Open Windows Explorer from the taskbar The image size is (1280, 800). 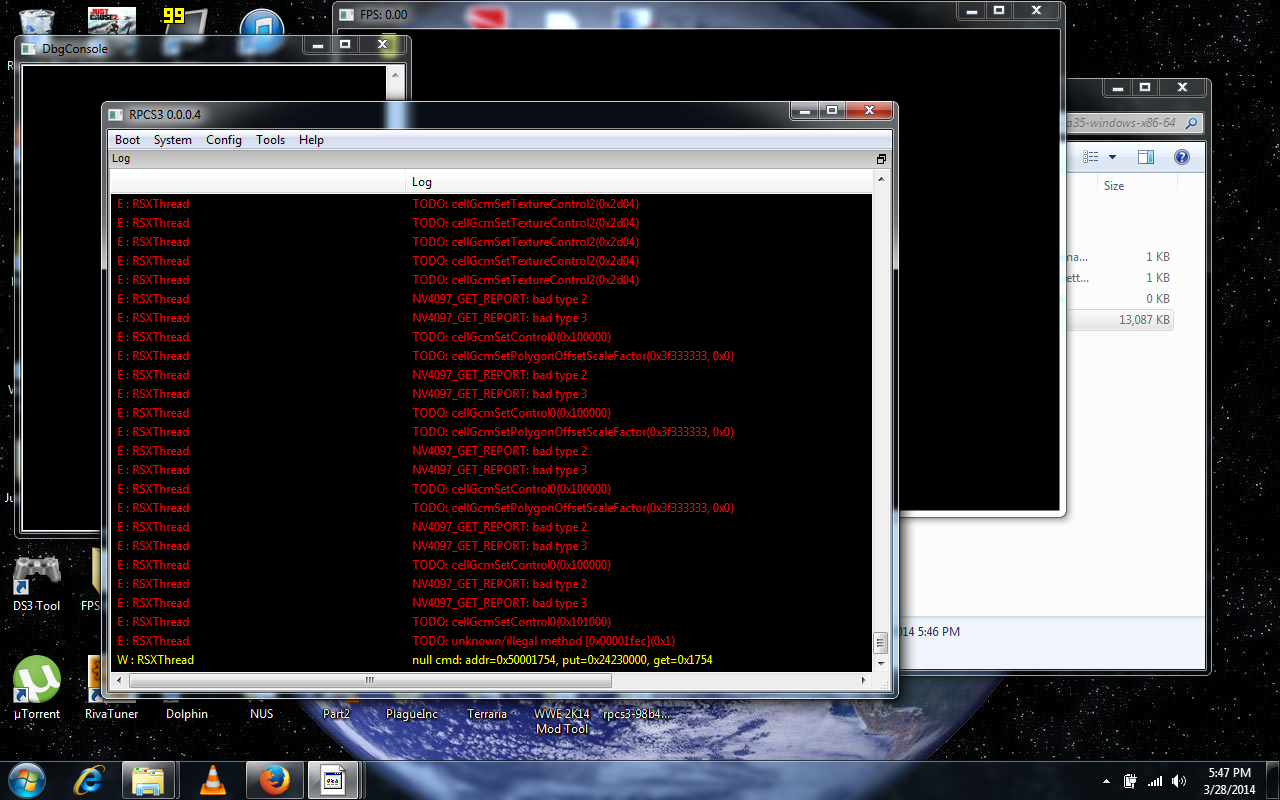coord(148,779)
